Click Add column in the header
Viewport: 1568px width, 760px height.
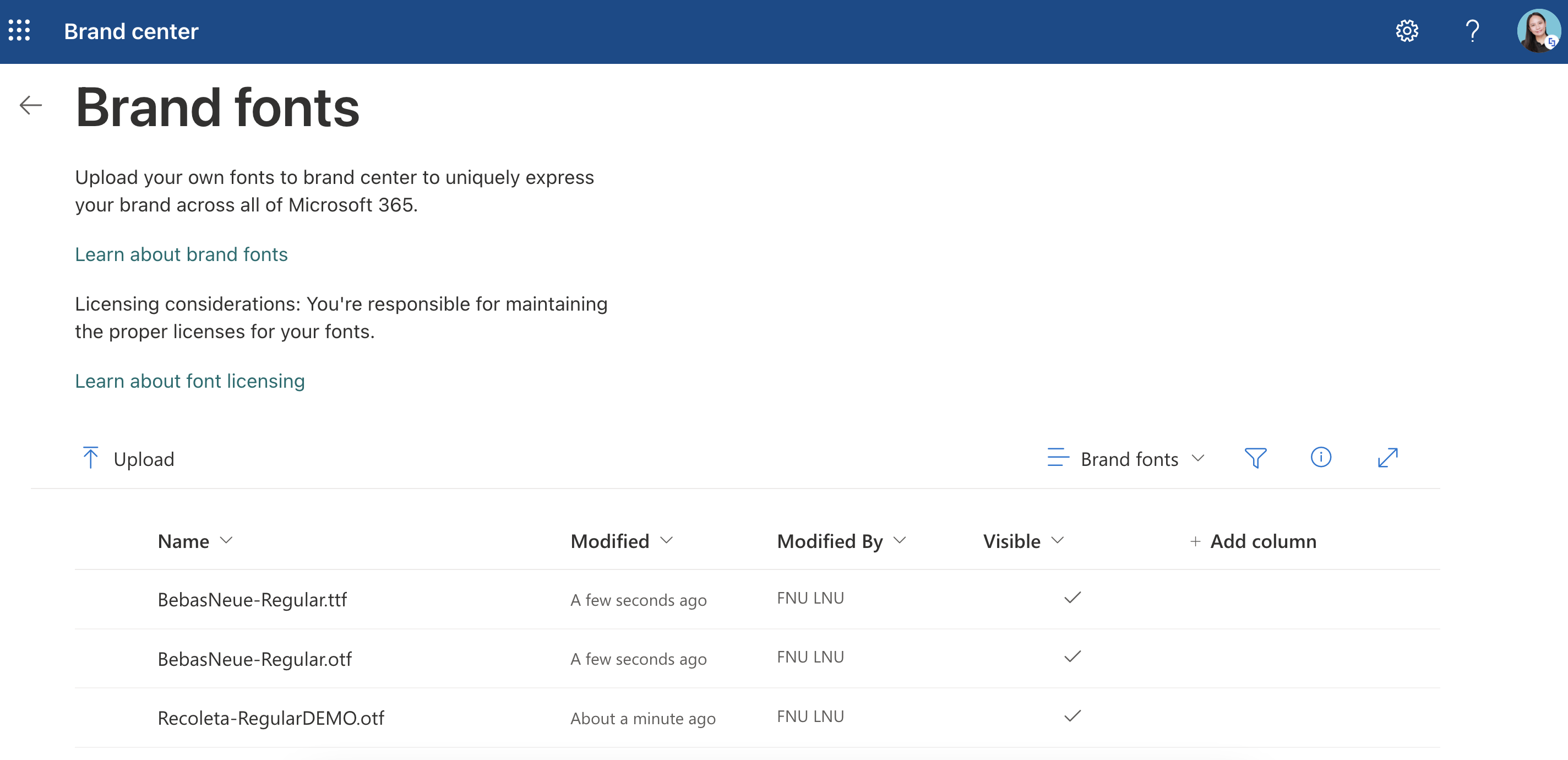[1253, 541]
